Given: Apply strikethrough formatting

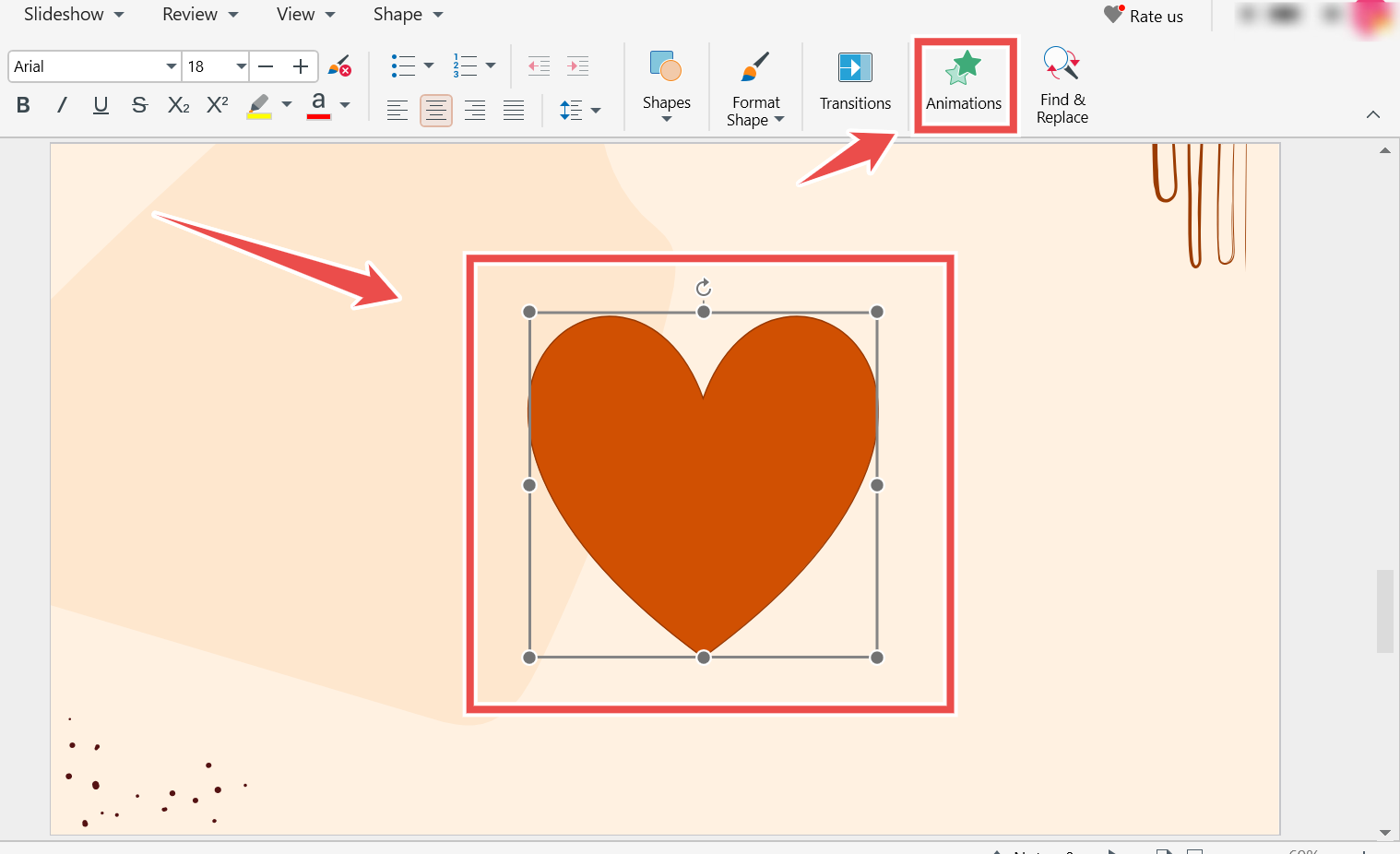Looking at the screenshot, I should point(139,105).
